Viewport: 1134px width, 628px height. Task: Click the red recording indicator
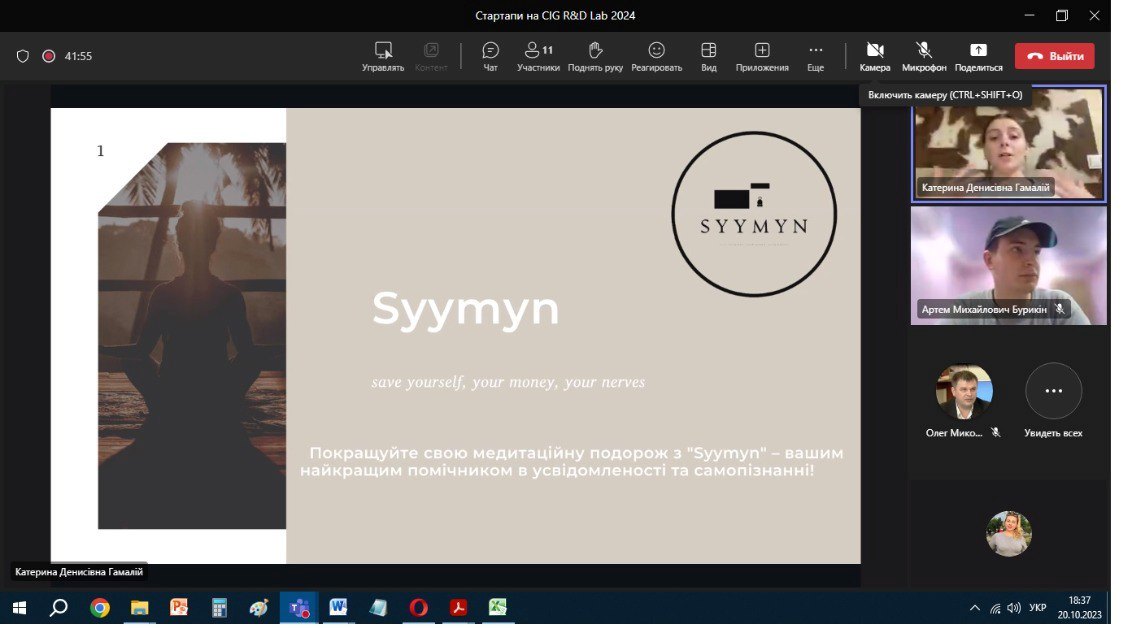pos(48,56)
